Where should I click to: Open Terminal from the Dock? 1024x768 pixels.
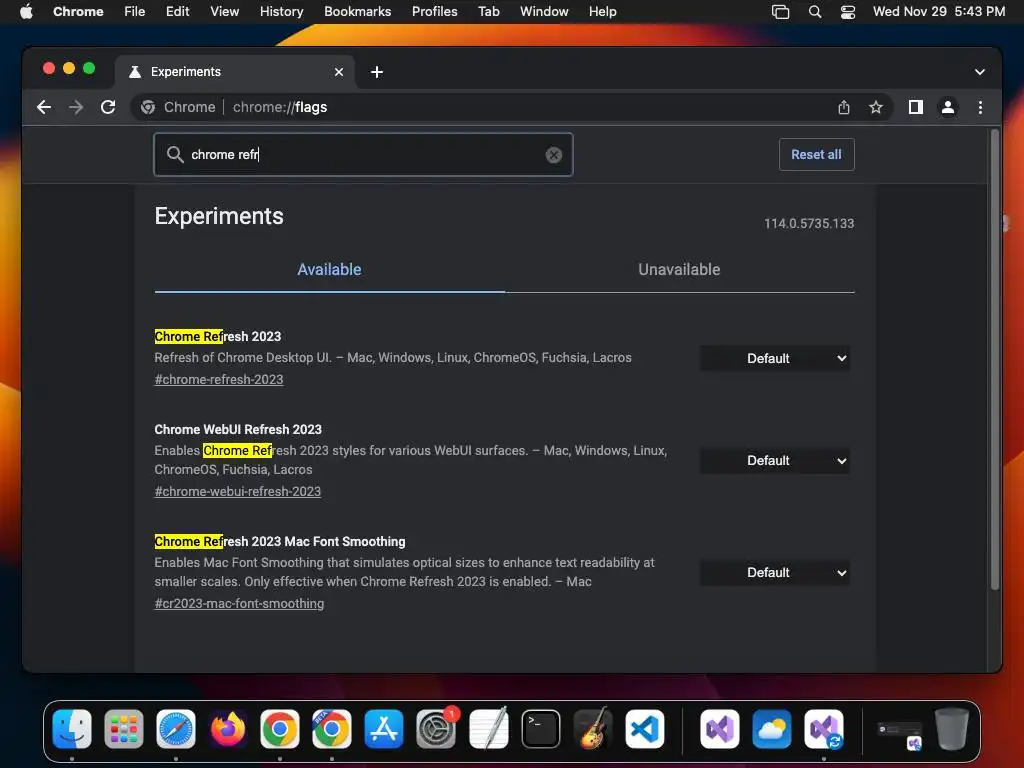pos(541,729)
